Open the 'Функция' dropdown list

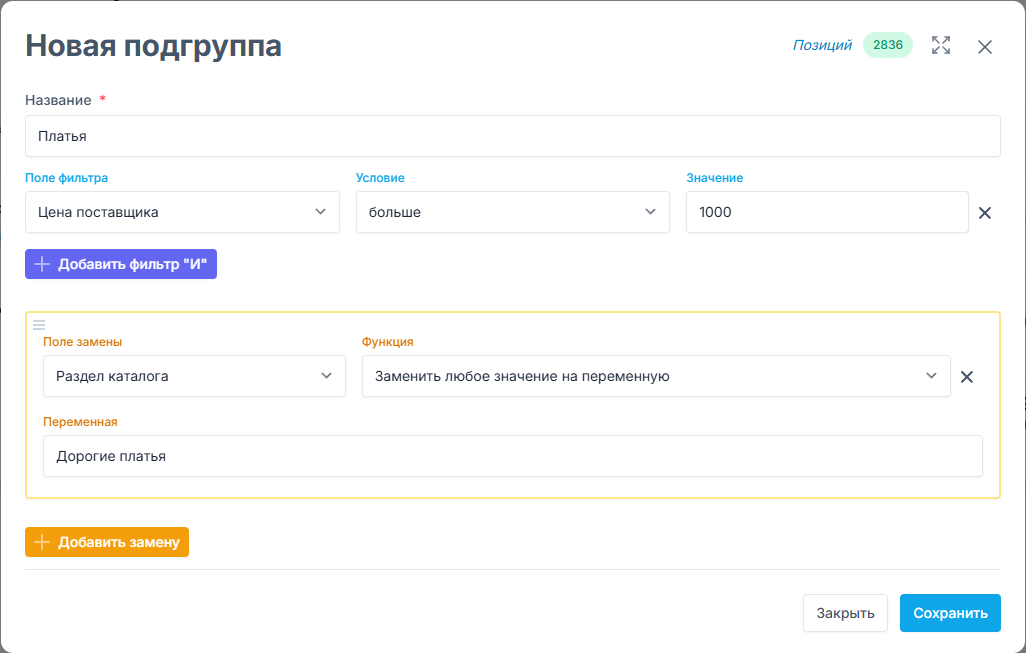coord(655,376)
